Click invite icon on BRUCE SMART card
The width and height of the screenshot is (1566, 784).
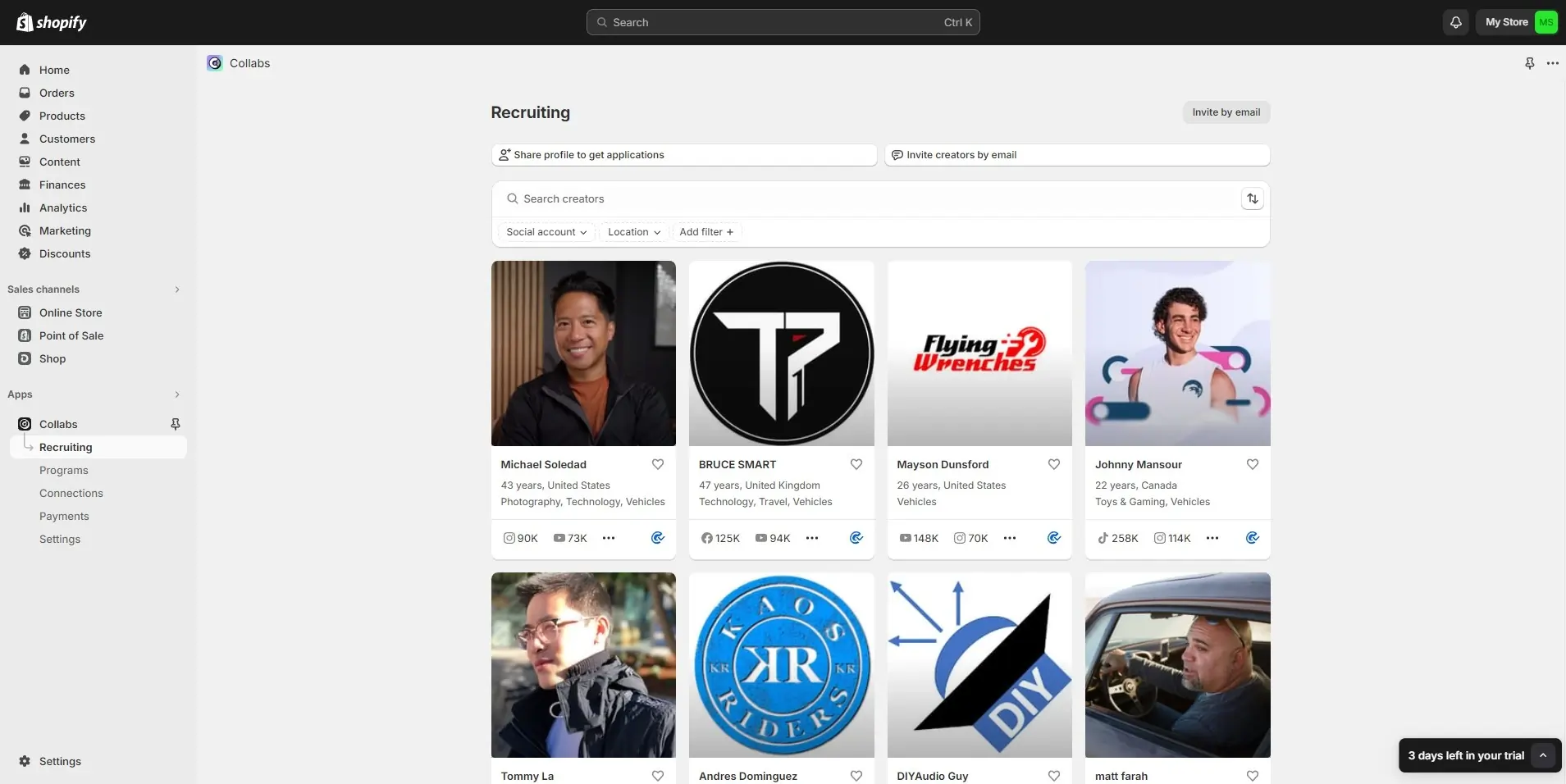pos(856,538)
